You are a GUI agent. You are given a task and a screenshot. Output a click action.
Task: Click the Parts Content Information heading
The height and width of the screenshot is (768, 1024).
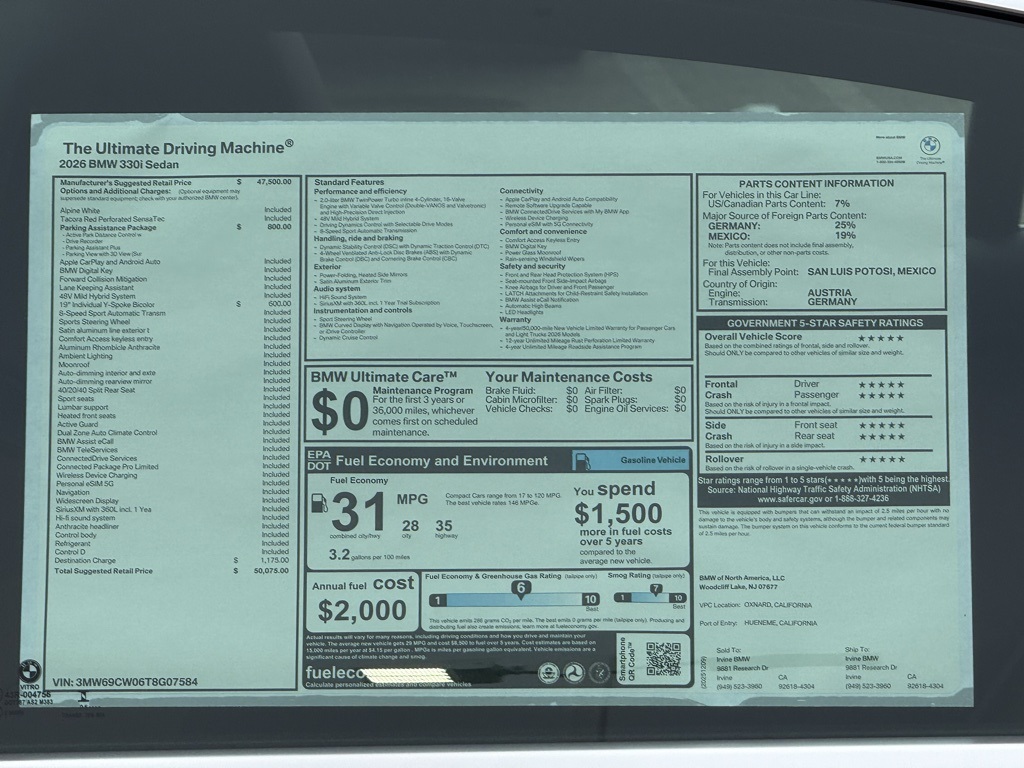(x=823, y=183)
